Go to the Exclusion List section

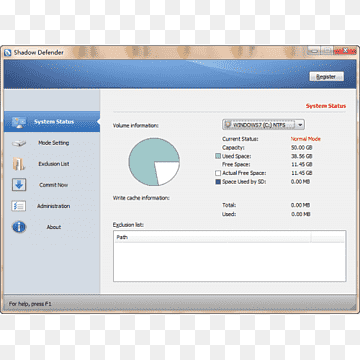tap(52, 164)
